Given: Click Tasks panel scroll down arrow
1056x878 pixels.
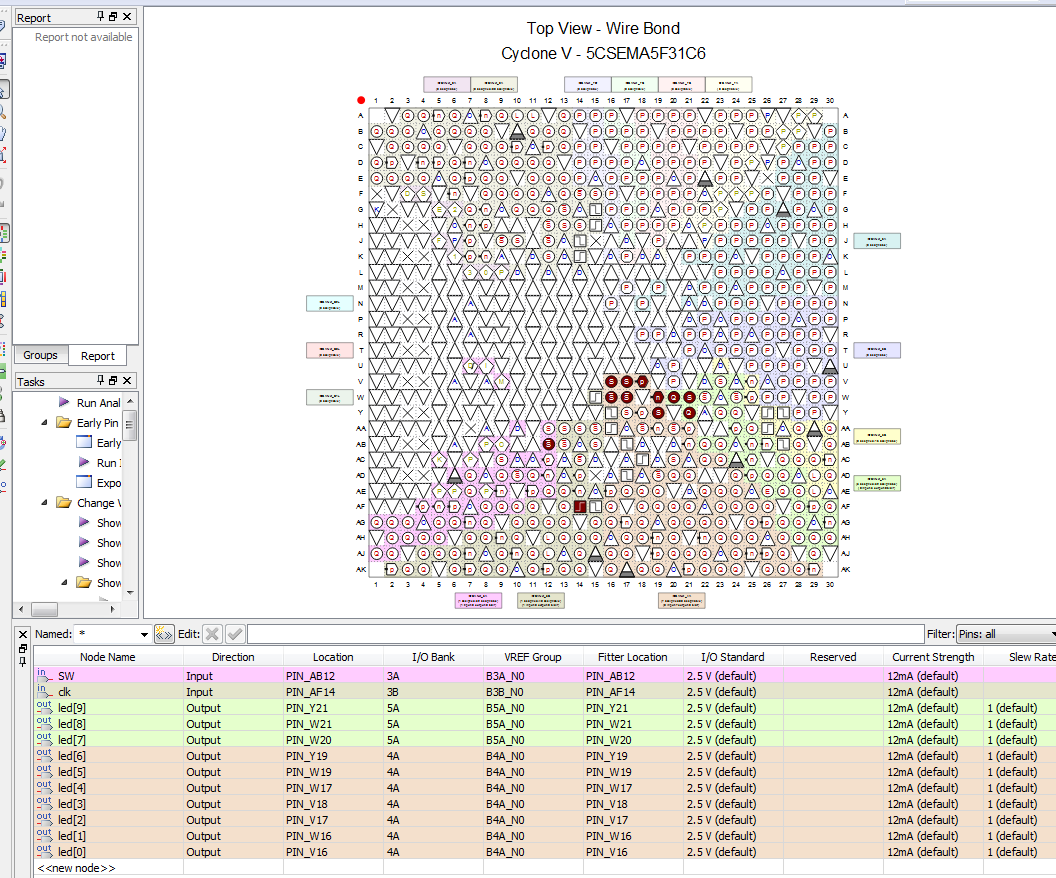Looking at the screenshot, I should coord(130,593).
